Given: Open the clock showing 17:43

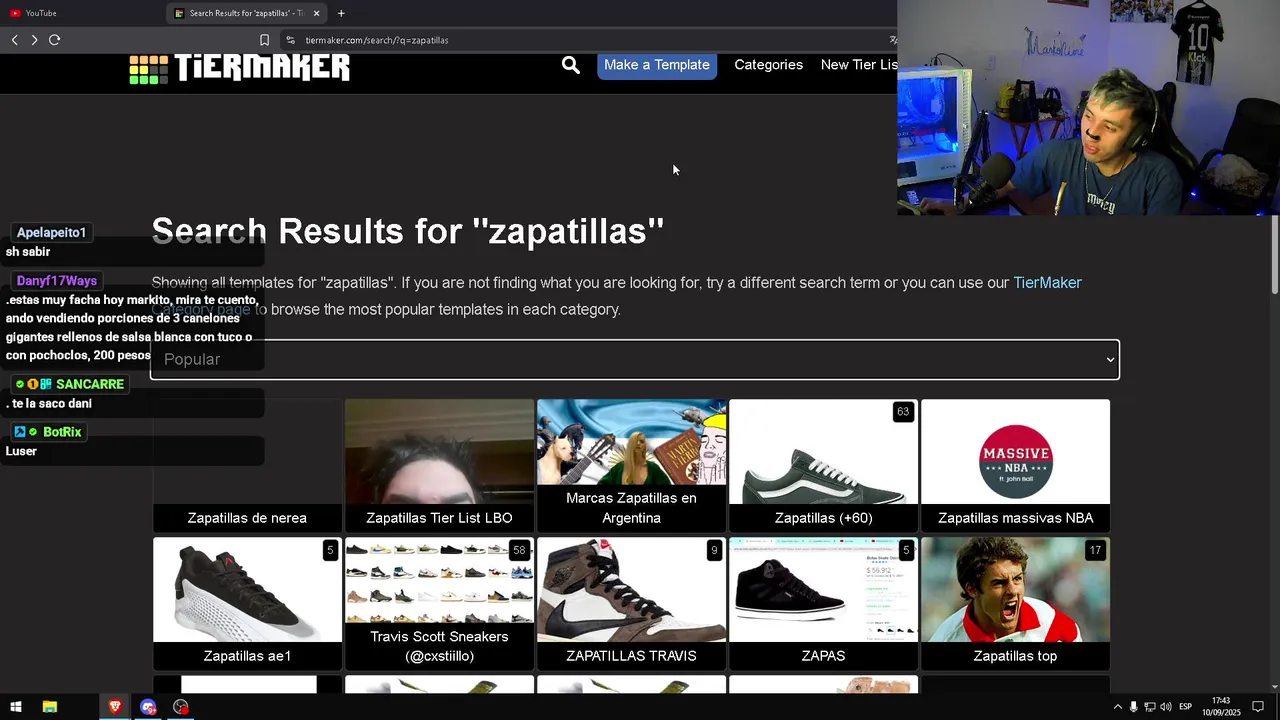Looking at the screenshot, I should click(1222, 707).
